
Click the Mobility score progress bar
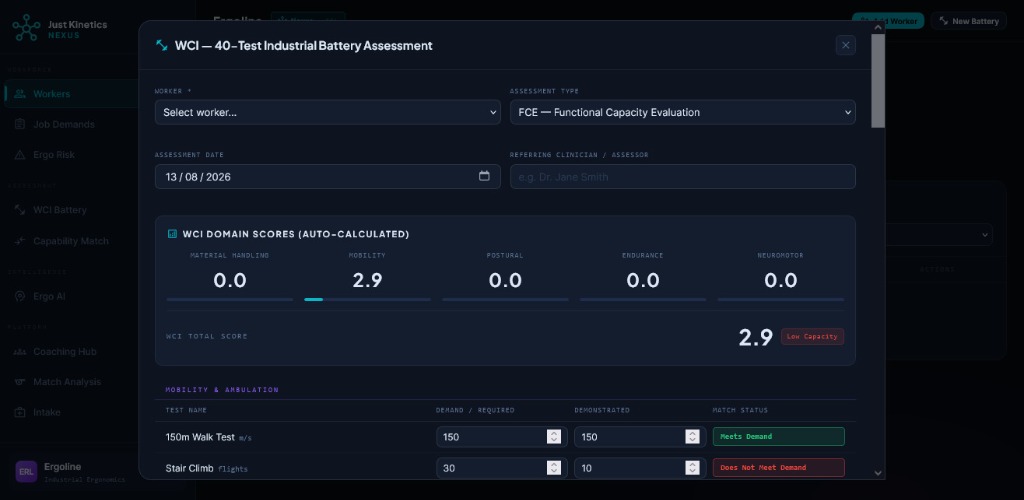[x=368, y=300]
